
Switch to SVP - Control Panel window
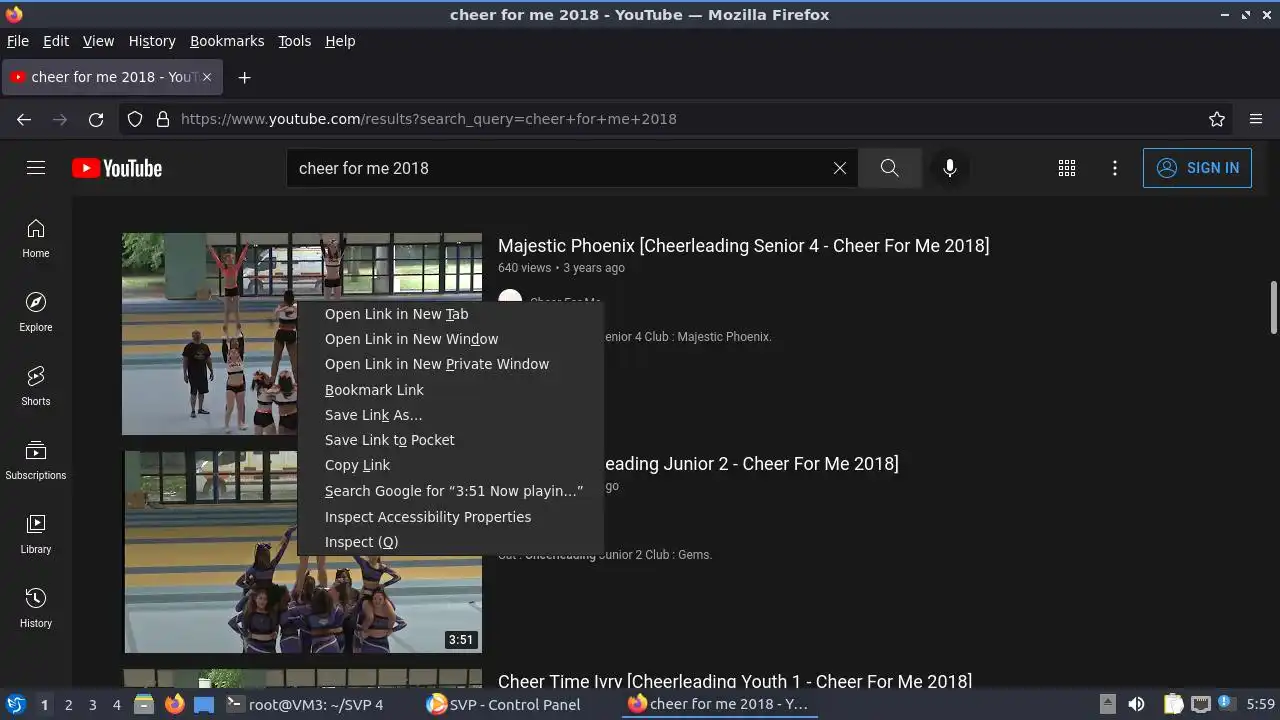[x=504, y=704]
